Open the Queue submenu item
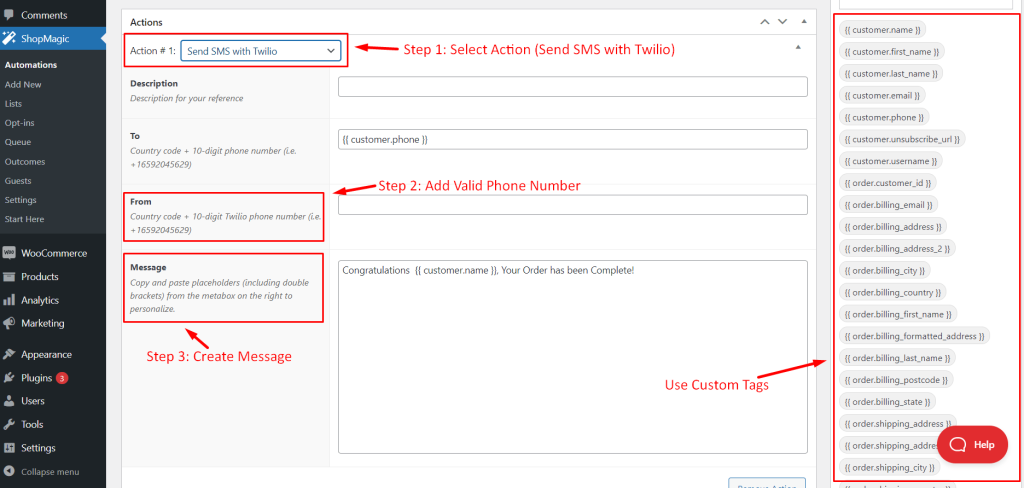Image resolution: width=1024 pixels, height=488 pixels. point(18,142)
